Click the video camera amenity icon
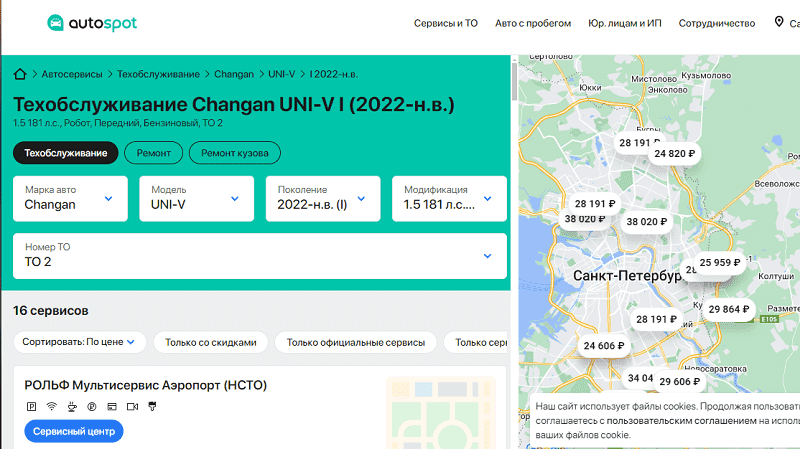Screen dimensions: 800x449 click(x=132, y=407)
